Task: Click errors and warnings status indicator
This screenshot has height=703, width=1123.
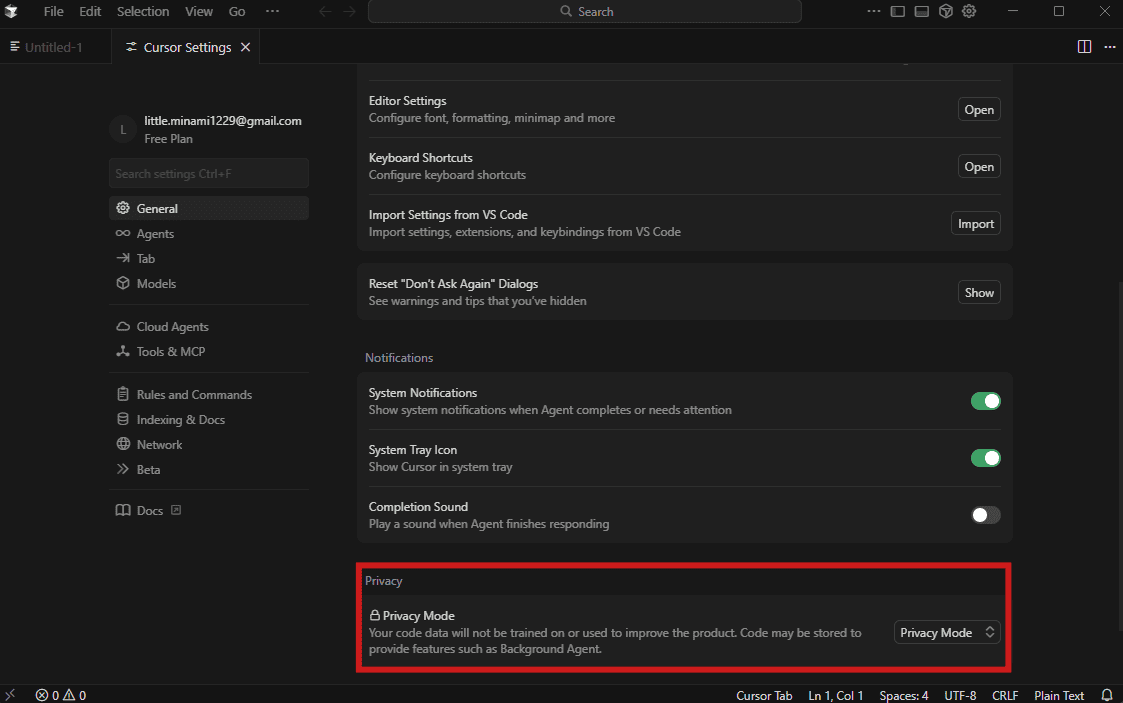Action: 61,695
